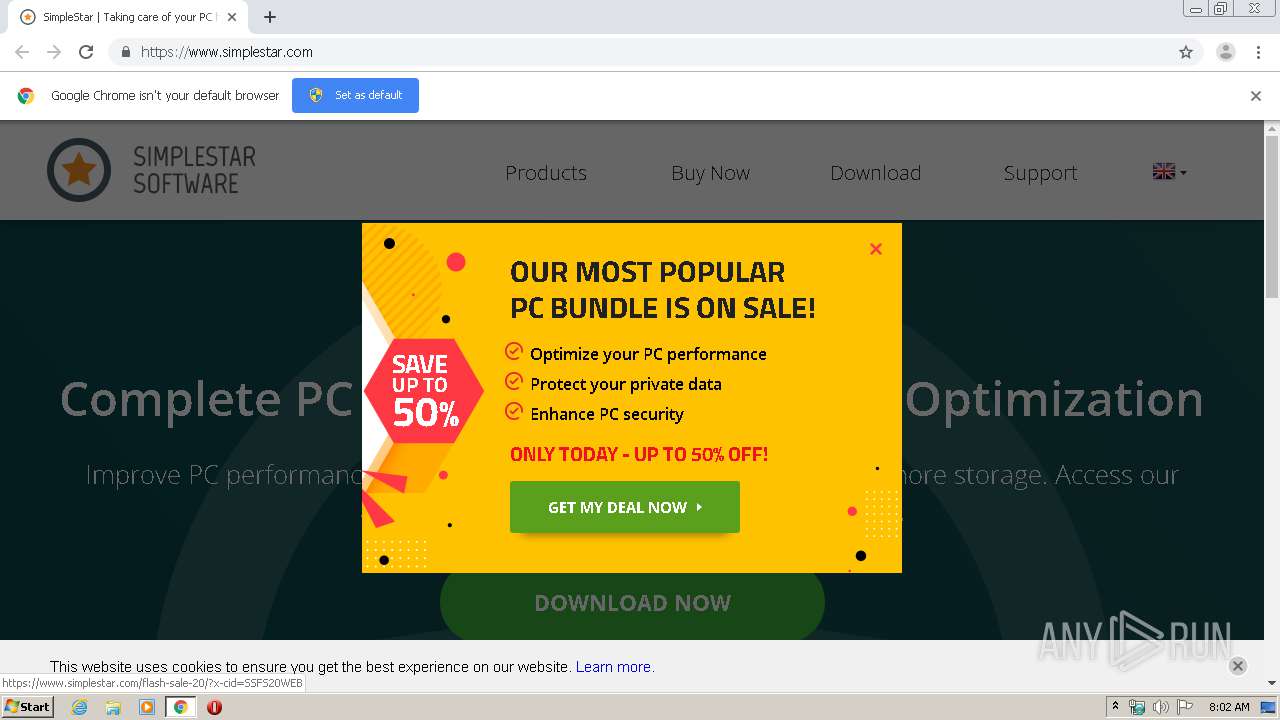Open the language flag dropdown
The width and height of the screenshot is (1280, 720).
pyautogui.click(x=1169, y=172)
